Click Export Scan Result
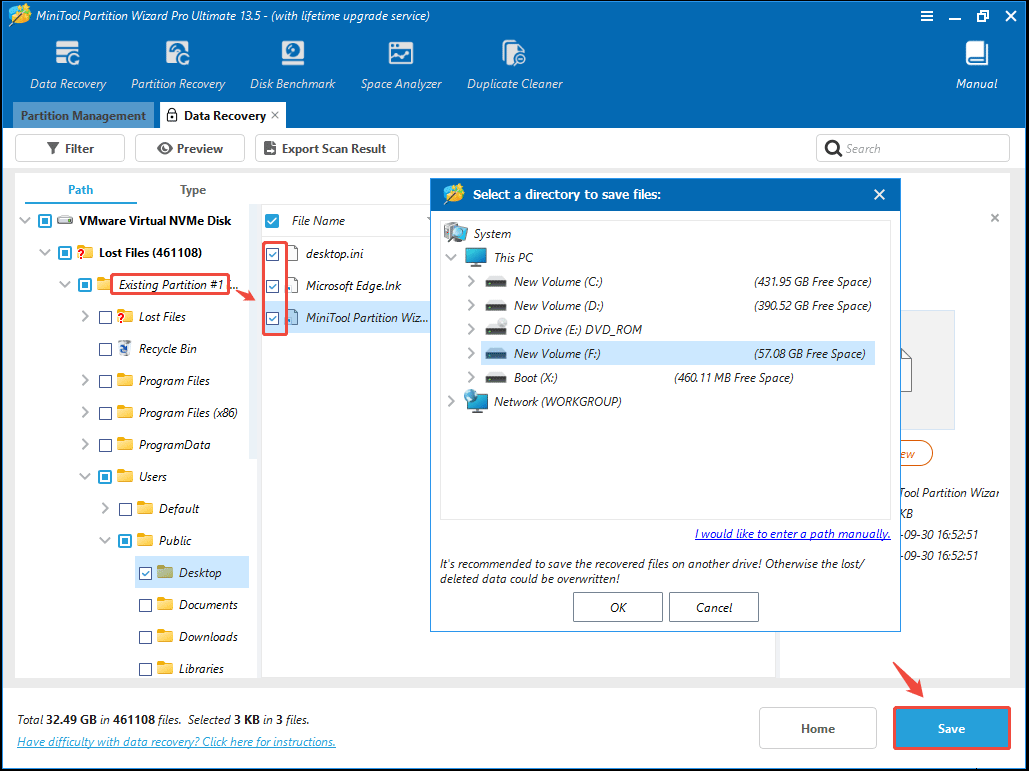 tap(326, 147)
